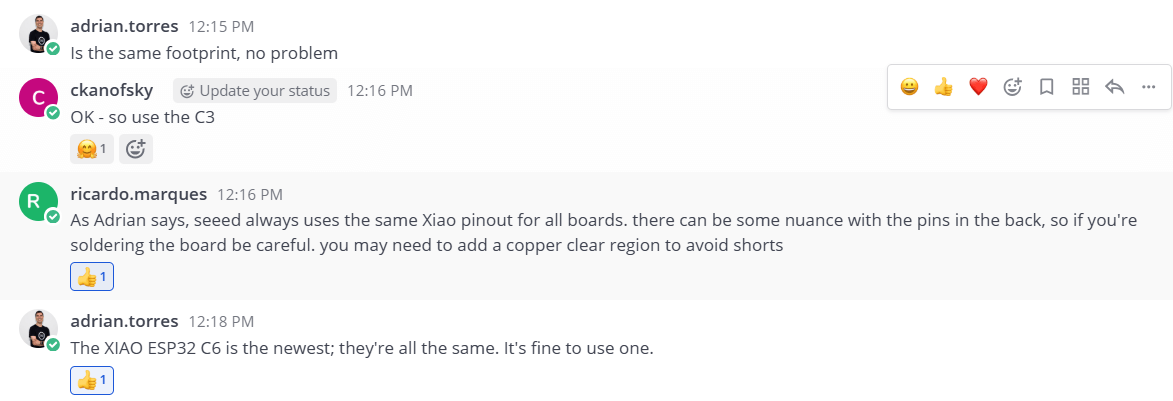1173x401 pixels.
Task: Open more actions ellipsis menu
Action: click(1149, 87)
